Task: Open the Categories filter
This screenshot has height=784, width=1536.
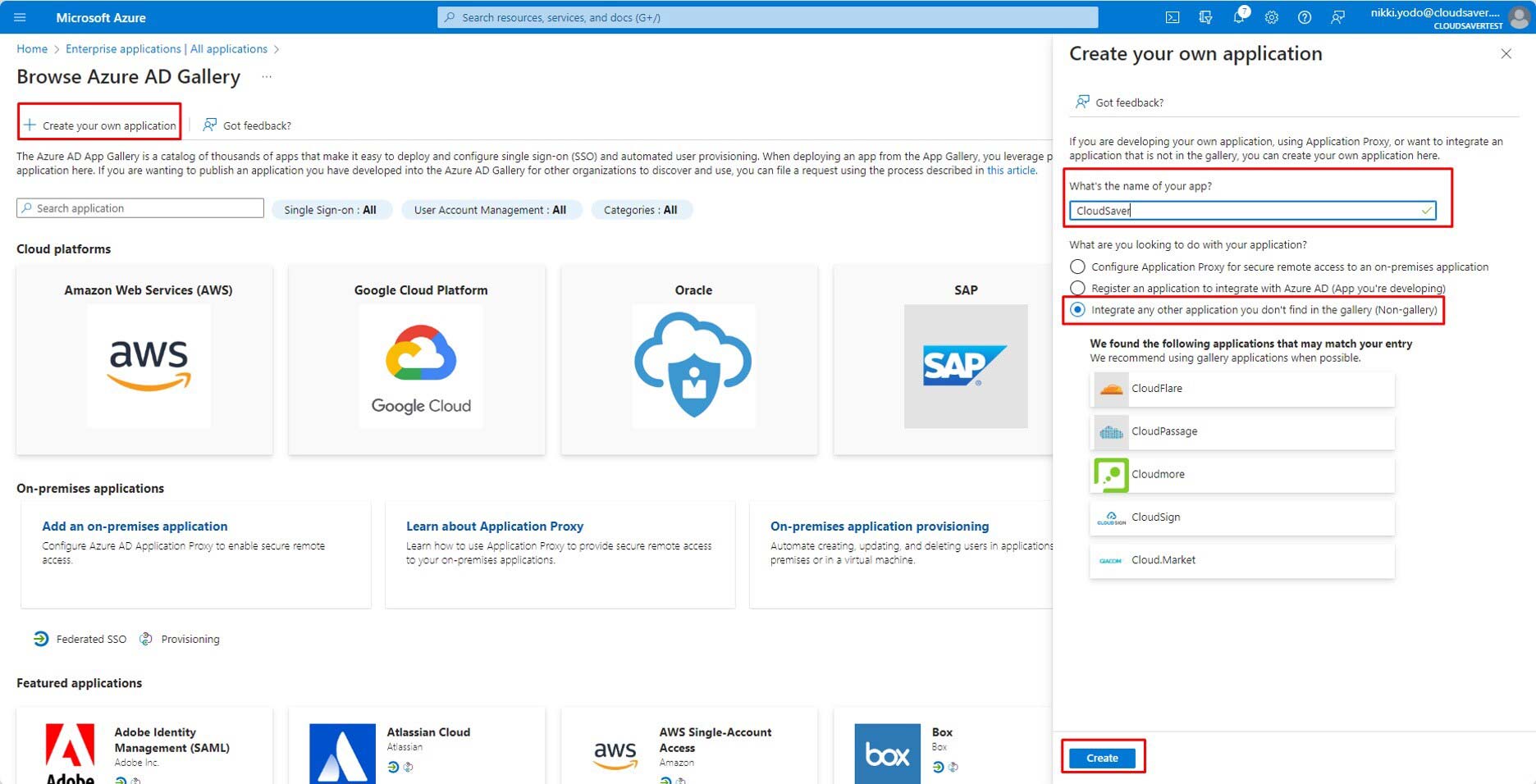Action: coord(640,210)
